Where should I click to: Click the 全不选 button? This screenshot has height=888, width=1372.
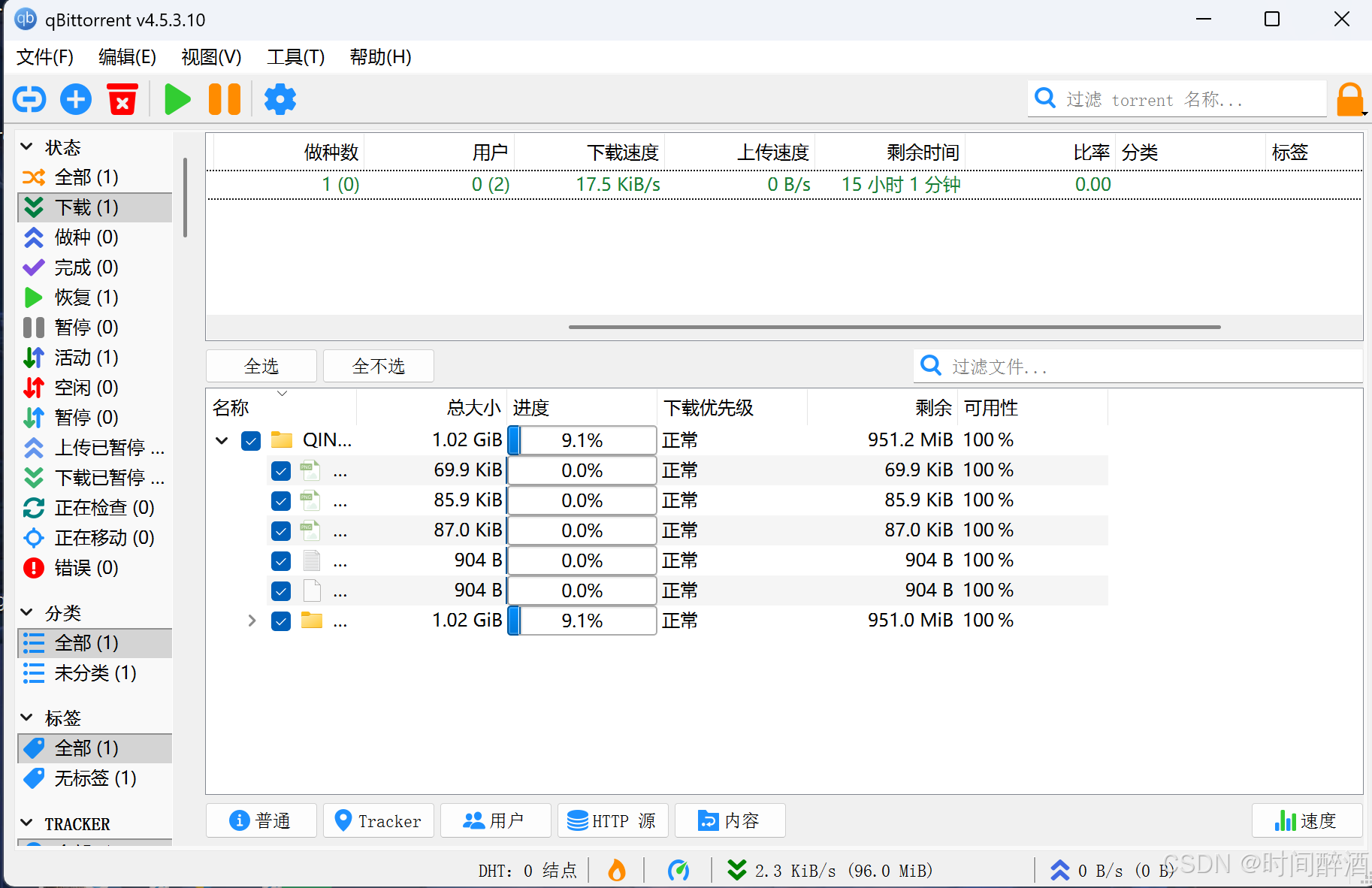pos(378,366)
